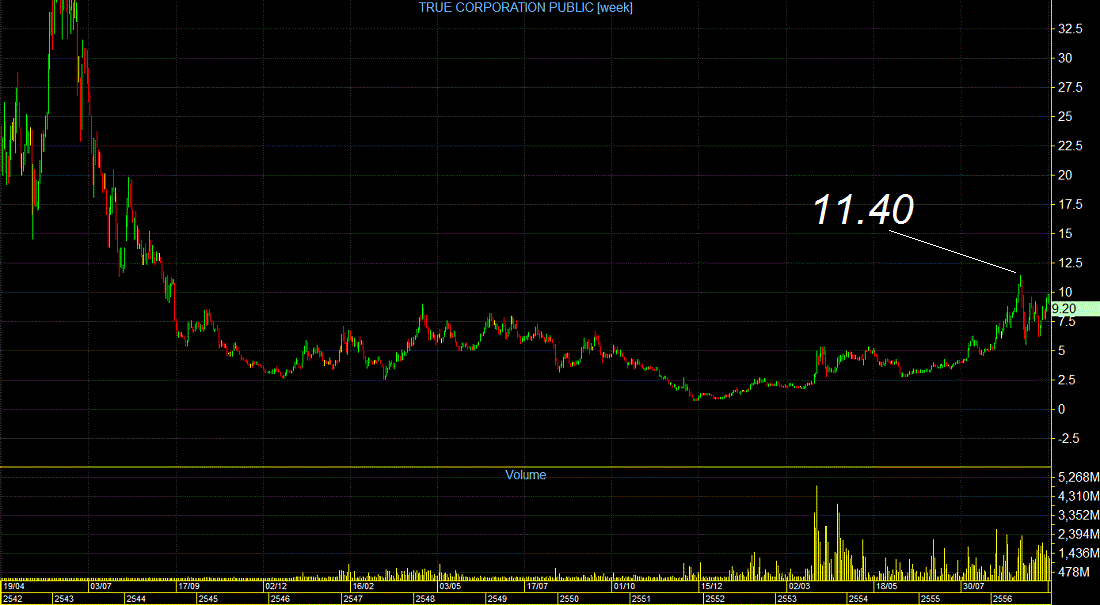
Task: Select year 2556 on the timeline
Action: click(x=1002, y=599)
